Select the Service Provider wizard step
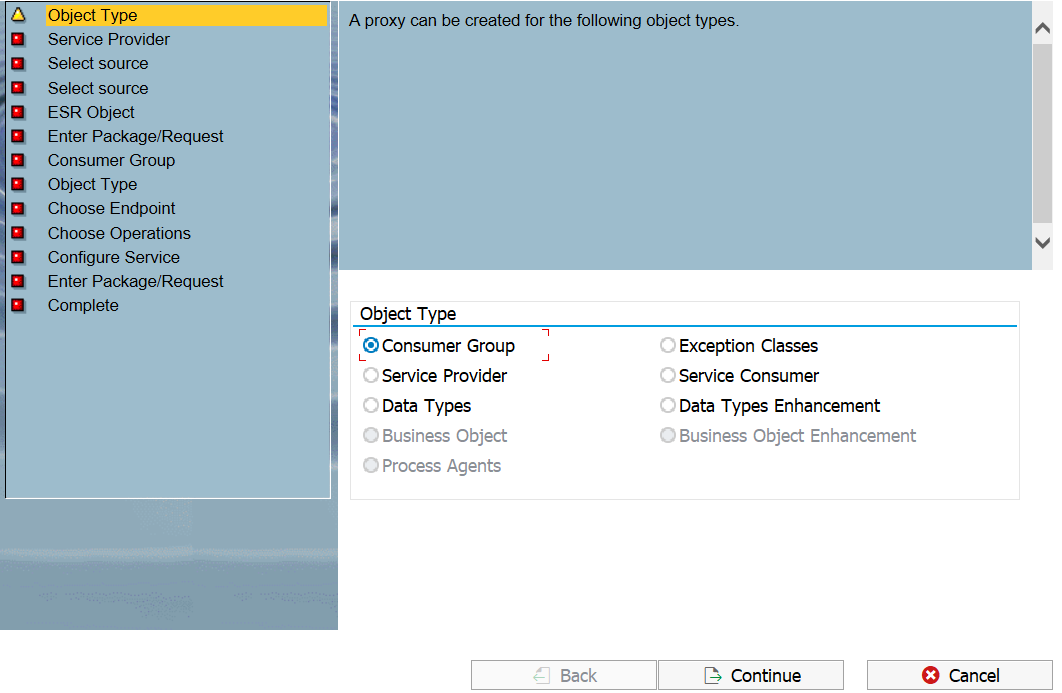The image size is (1062, 693). tap(108, 39)
